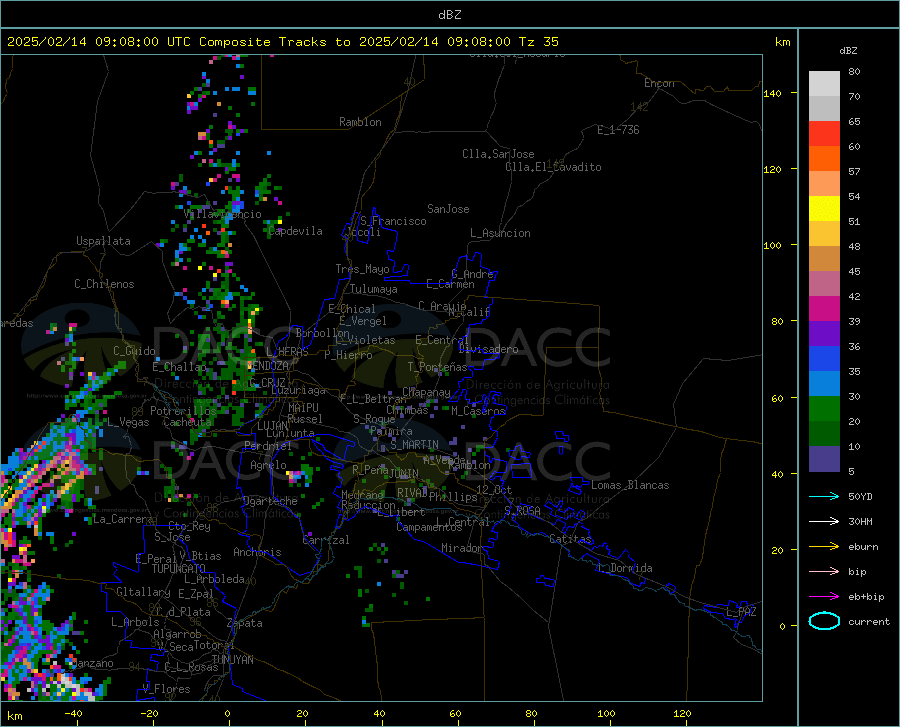Click the 'S_Francisco' map label
The image size is (900, 727).
[x=393, y=221]
